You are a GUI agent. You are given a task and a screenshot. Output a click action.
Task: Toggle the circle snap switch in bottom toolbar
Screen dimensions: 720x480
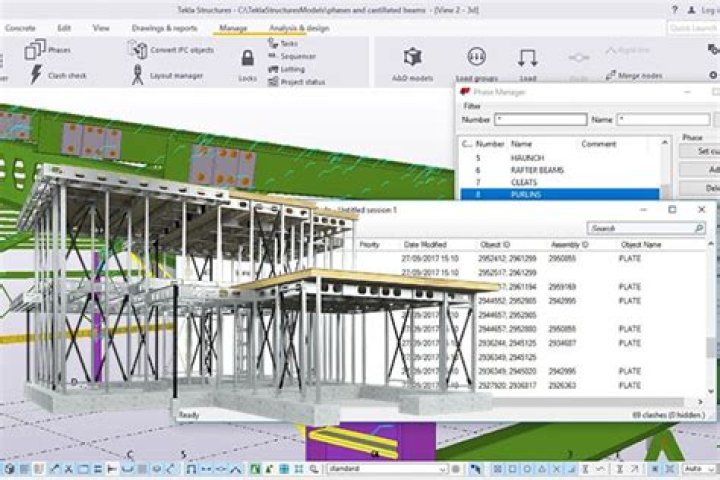pos(527,469)
